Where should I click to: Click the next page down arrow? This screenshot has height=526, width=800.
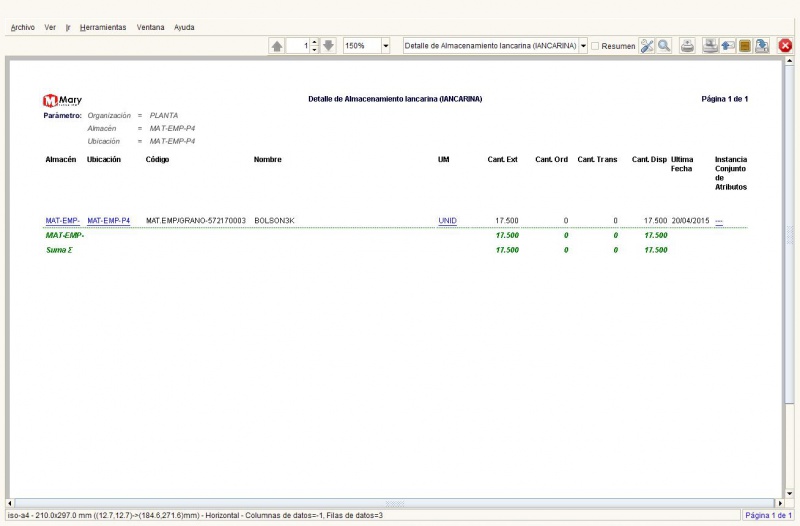pos(328,46)
